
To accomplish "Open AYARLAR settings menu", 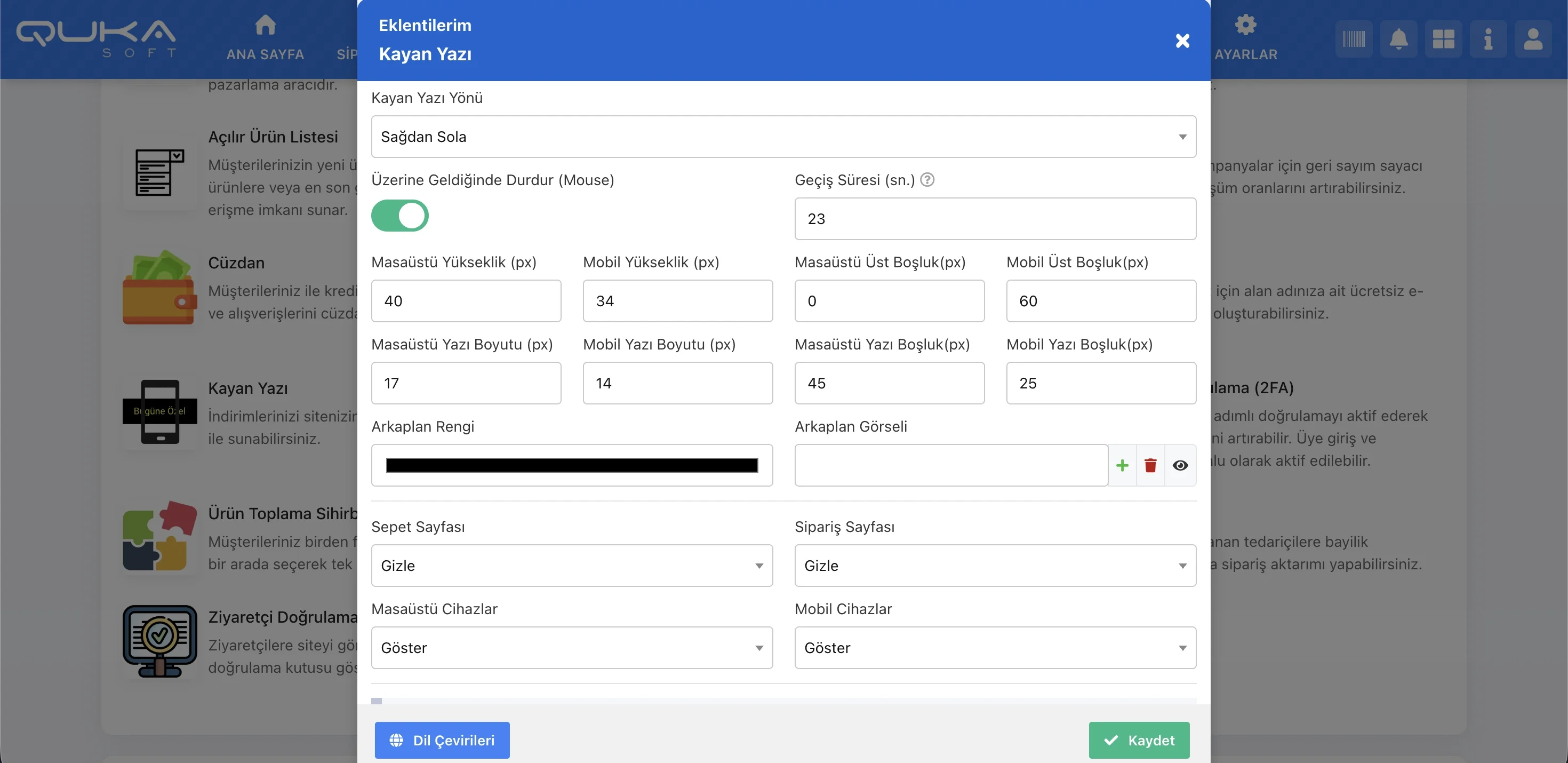I will 1245,38.
